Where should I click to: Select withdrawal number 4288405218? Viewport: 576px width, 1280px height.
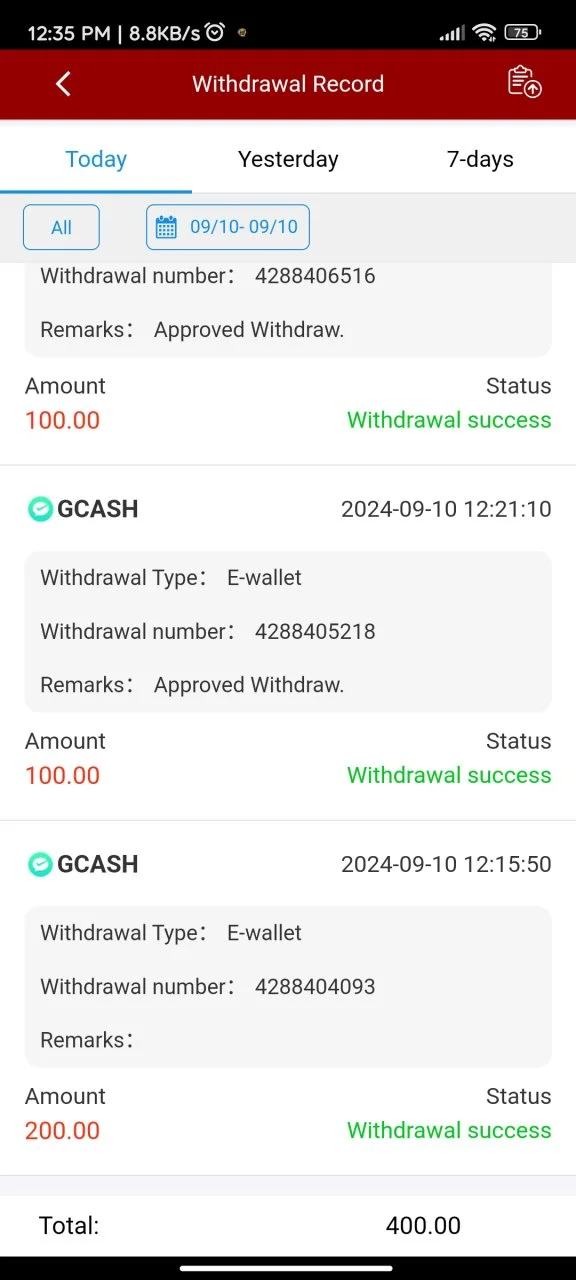pos(315,631)
